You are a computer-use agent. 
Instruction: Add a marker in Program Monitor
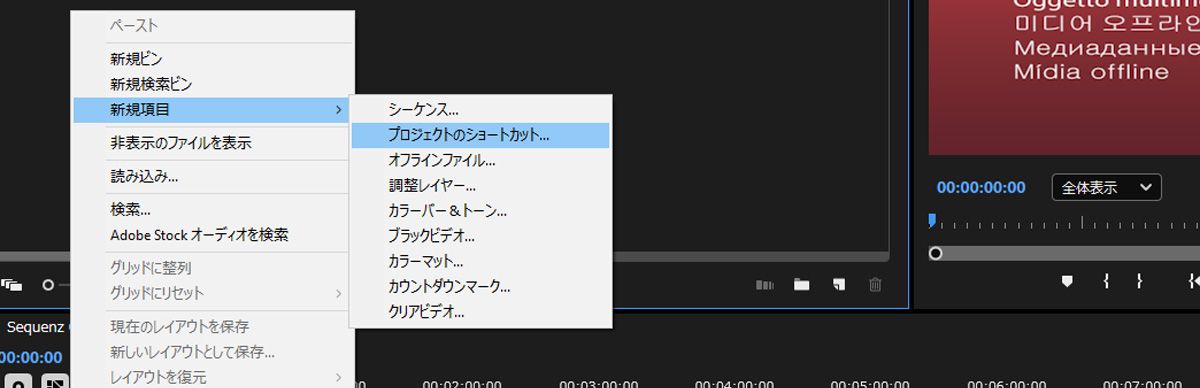pos(1067,282)
